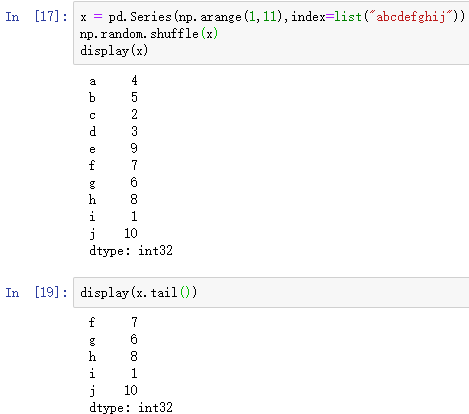469x414 pixels.
Task: Click row "b 5" in the first output
Action: click(113, 98)
